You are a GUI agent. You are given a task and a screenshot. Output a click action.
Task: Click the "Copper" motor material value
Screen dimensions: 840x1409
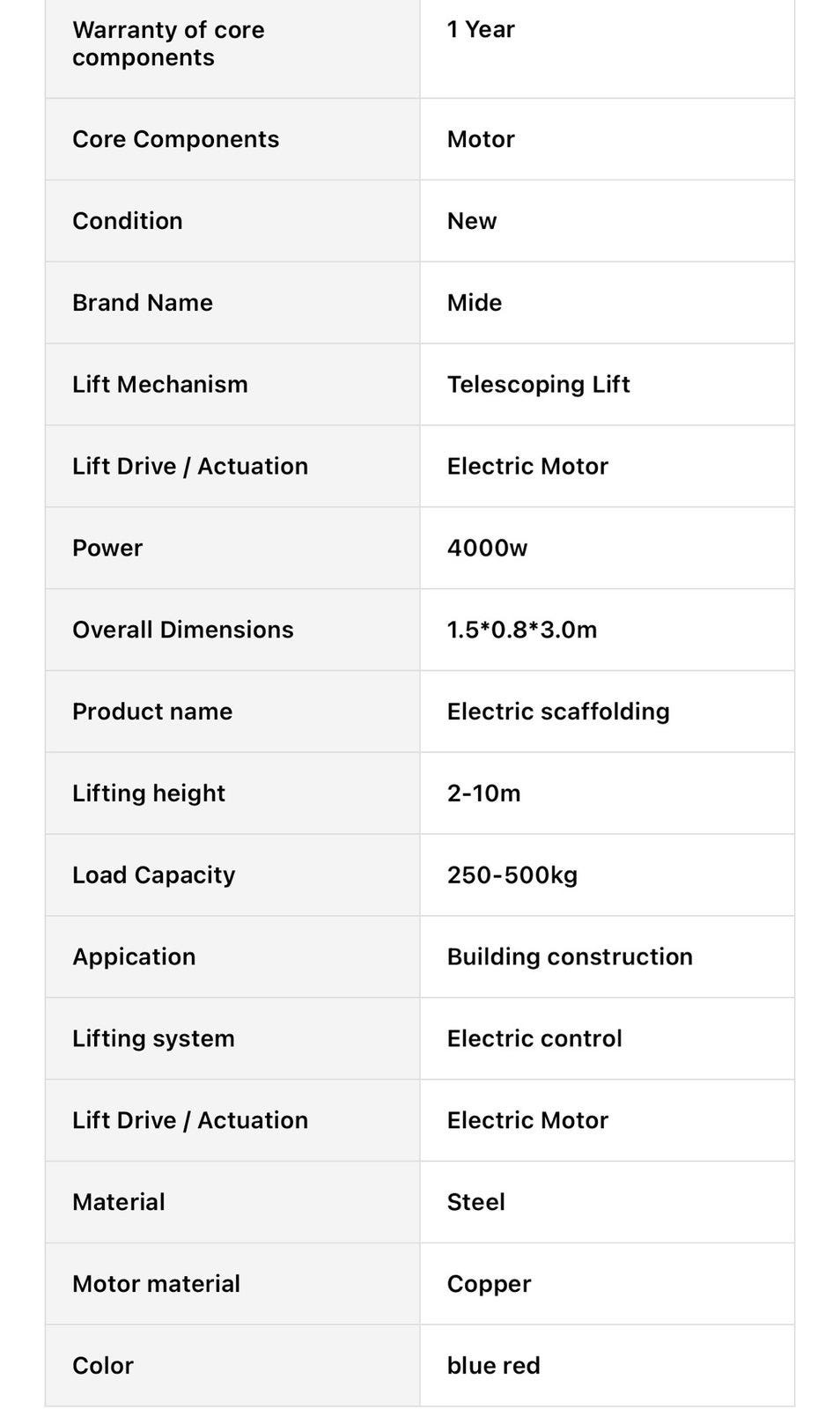click(x=489, y=1284)
